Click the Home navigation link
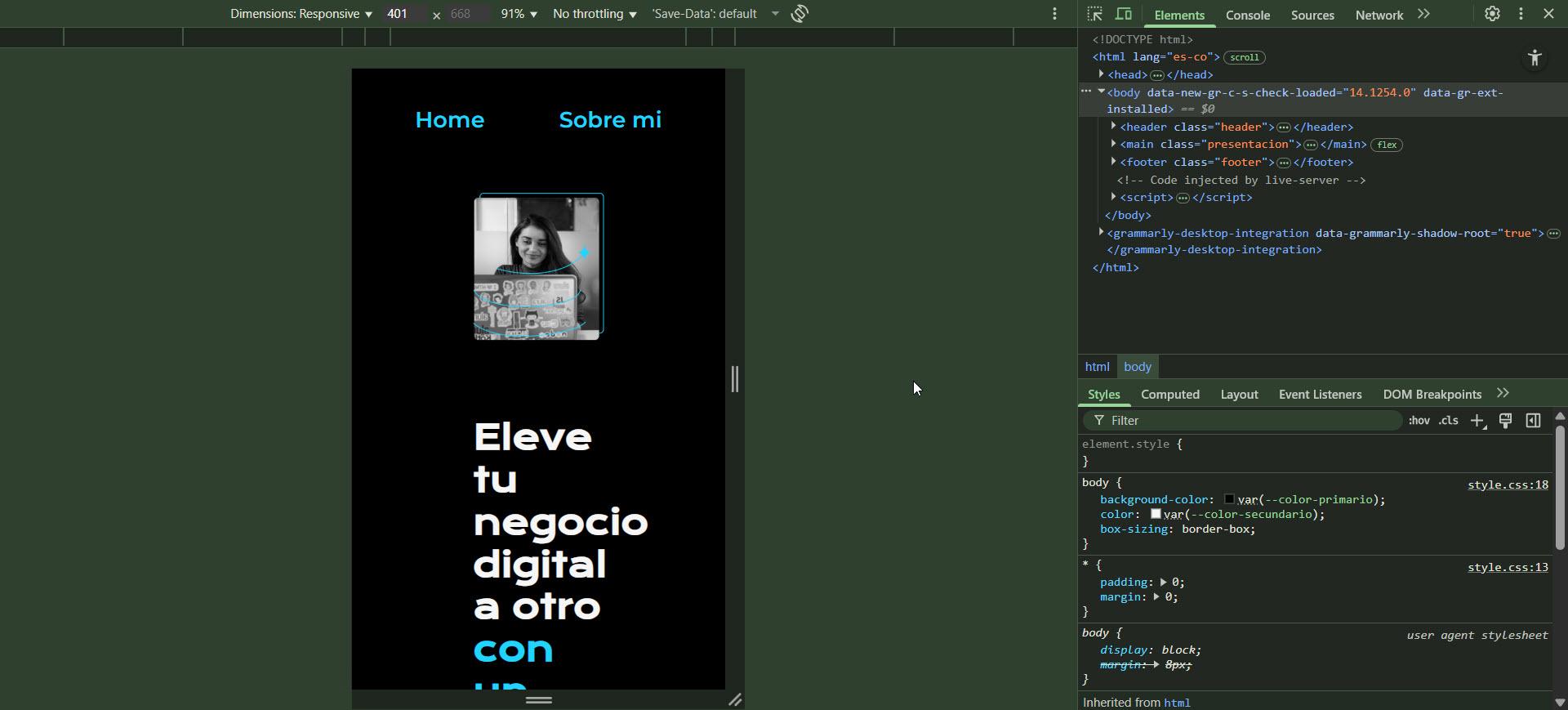Screen dimensions: 1568x710 click(449, 119)
